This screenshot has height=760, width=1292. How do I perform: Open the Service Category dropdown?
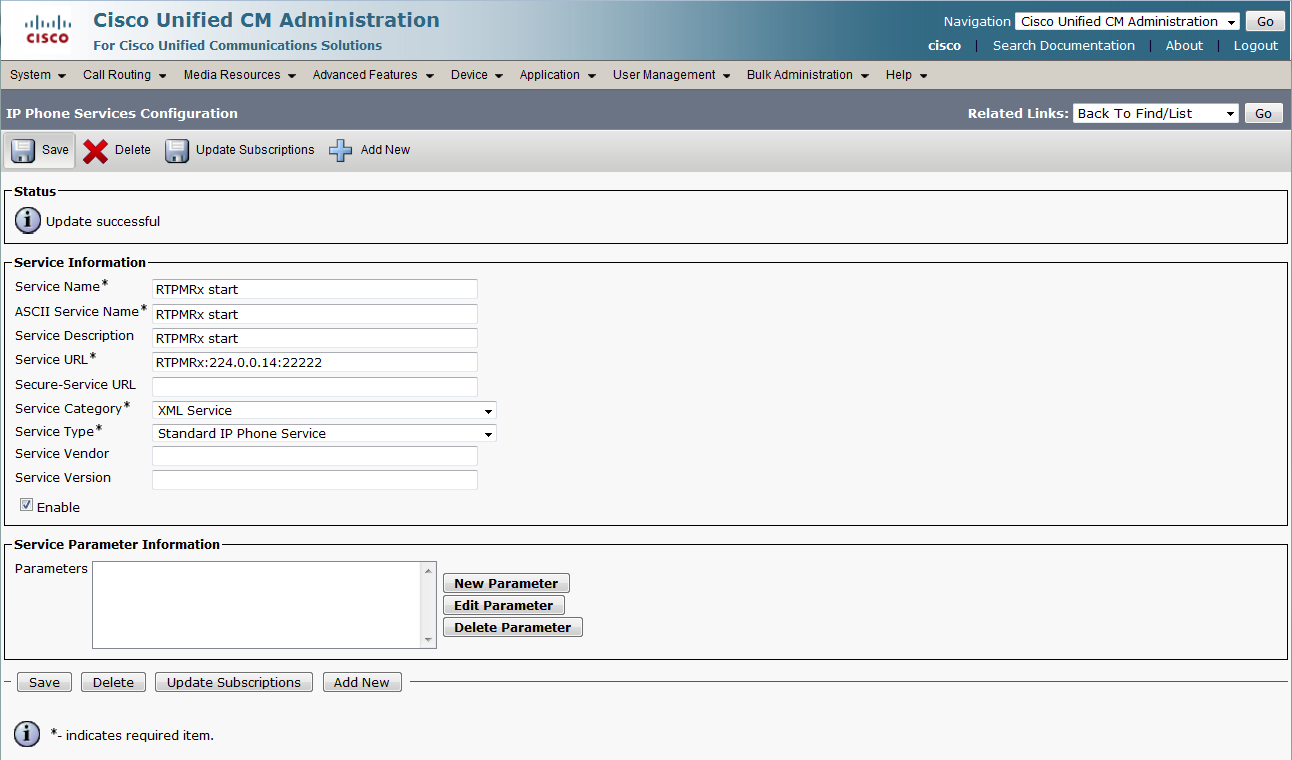coord(324,410)
